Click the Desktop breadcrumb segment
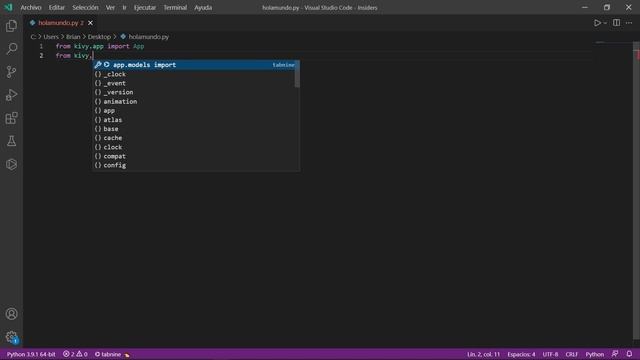The width and height of the screenshot is (640, 360). click(x=99, y=37)
